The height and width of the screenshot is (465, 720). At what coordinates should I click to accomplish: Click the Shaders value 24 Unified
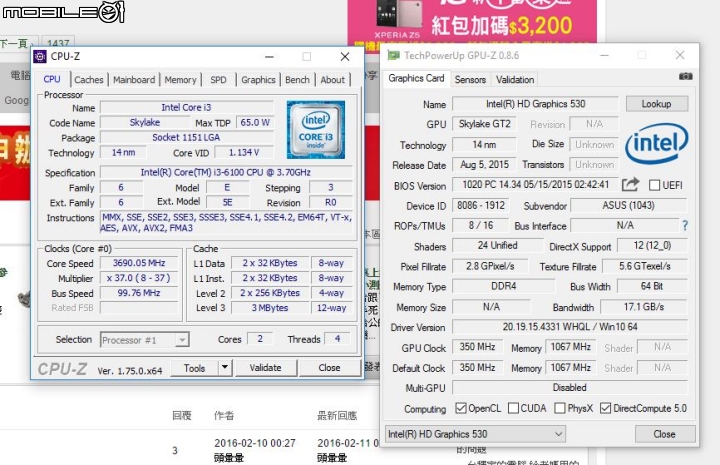(x=497, y=246)
